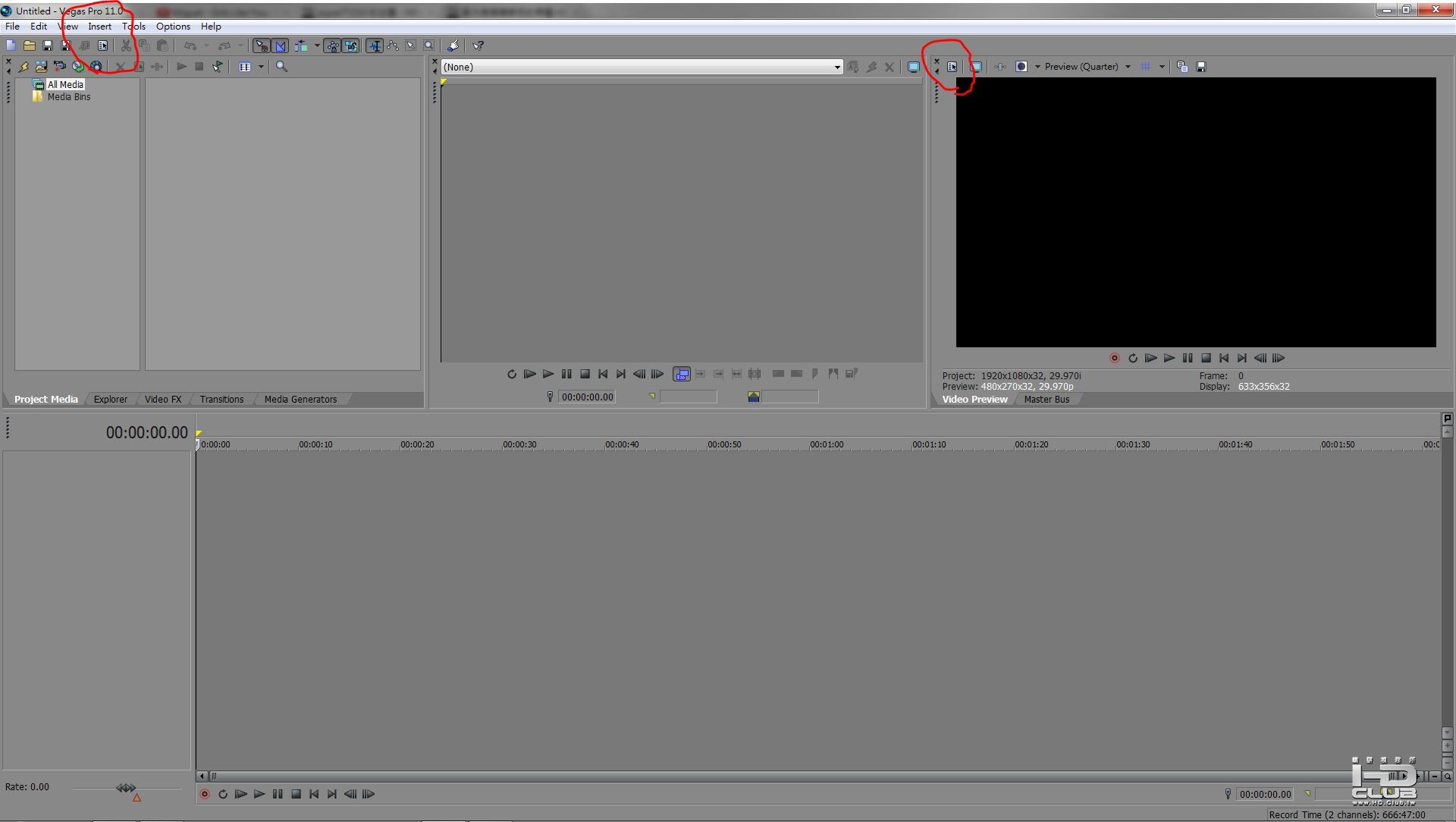This screenshot has height=822, width=1456.
Task: Toggle Enable Snapping in main toolbar
Action: (x=262, y=45)
